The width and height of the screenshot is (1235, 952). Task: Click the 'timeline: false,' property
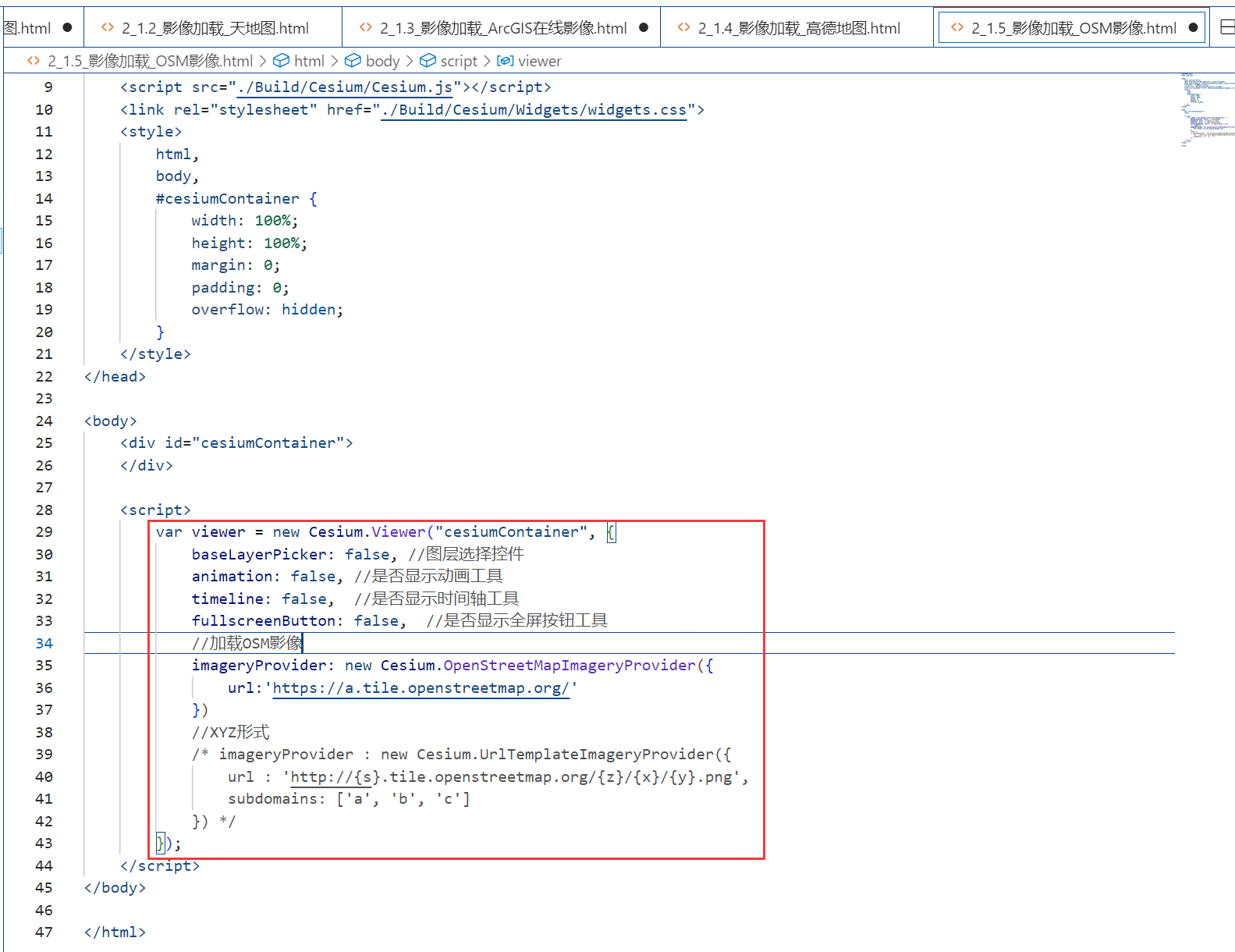point(263,599)
